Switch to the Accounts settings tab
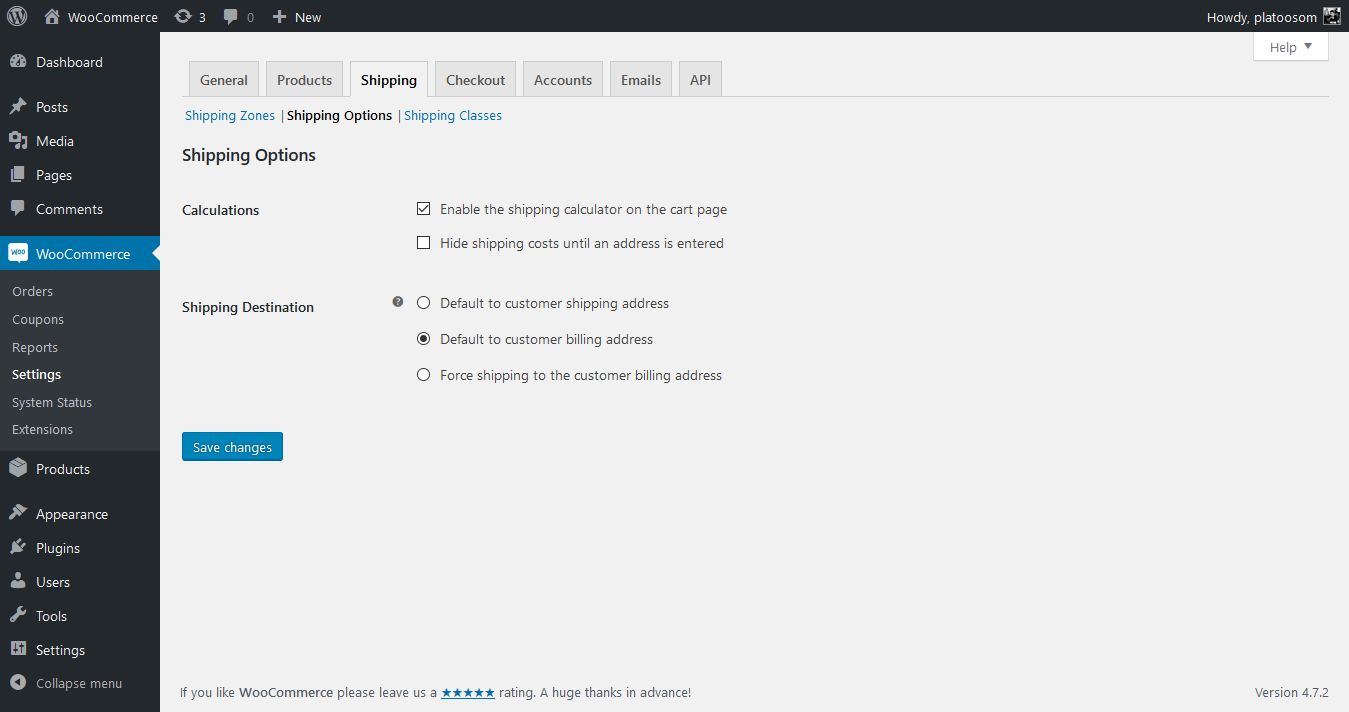Image resolution: width=1349 pixels, height=712 pixels. [x=563, y=80]
